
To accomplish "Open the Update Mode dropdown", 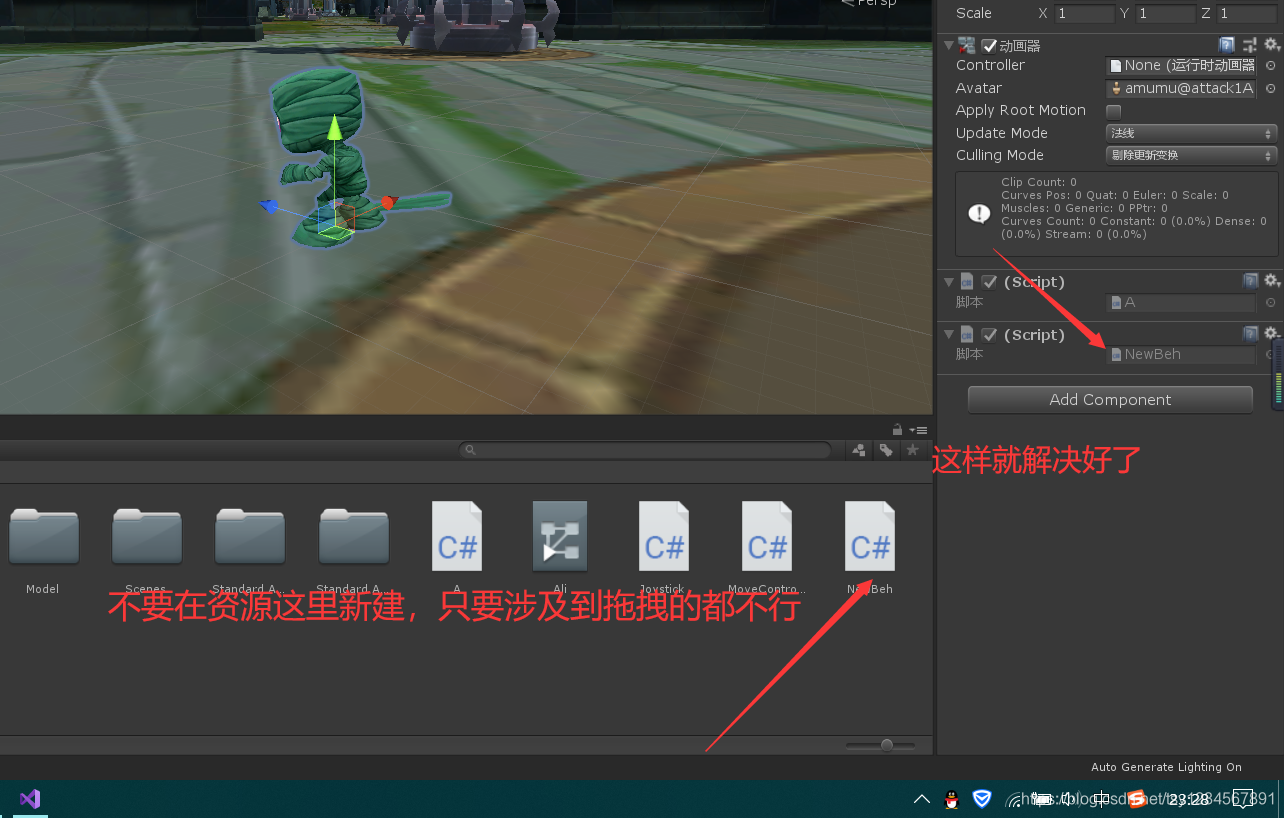I will tap(1191, 133).
